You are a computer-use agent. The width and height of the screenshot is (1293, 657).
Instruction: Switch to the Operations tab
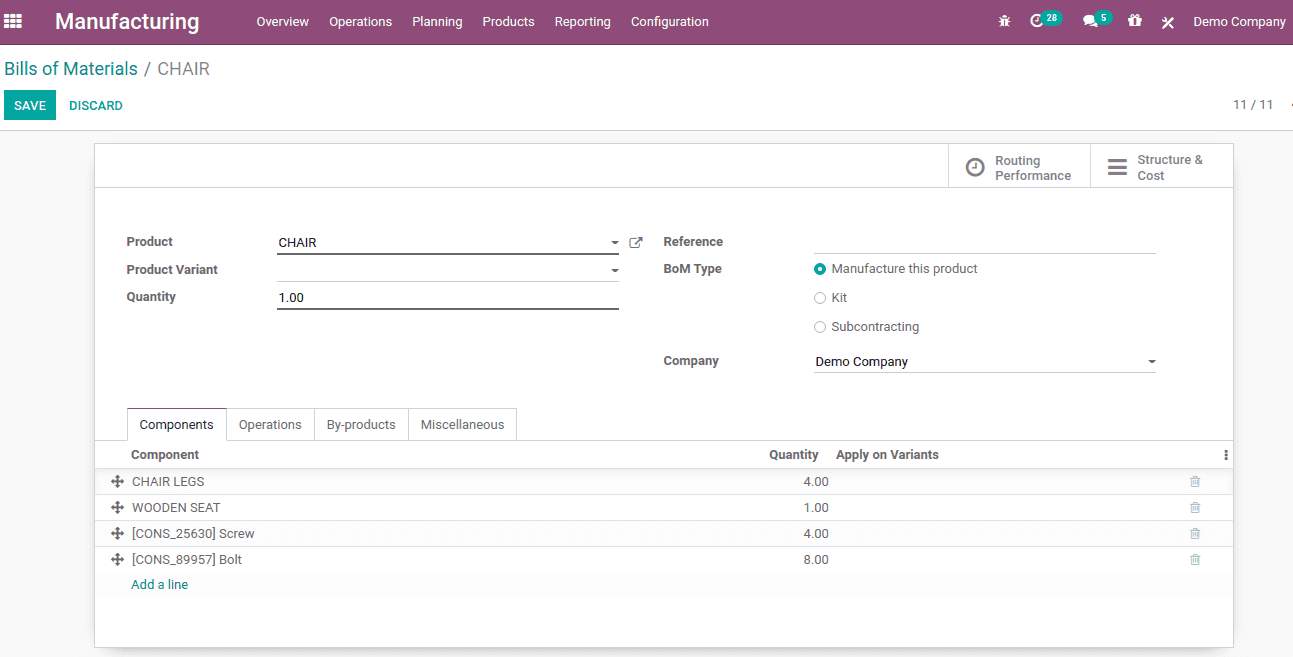[x=270, y=425]
